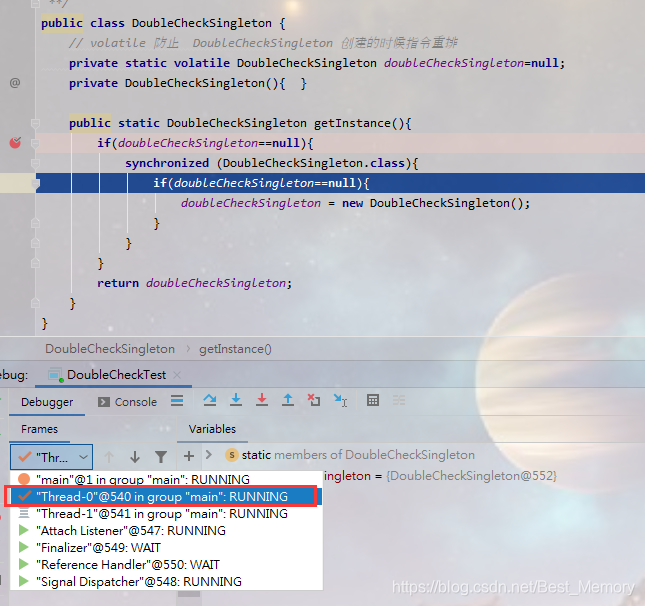The width and height of the screenshot is (645, 606).
Task: Select "Reference Handler"@550 WAIT thread
Action: tap(166, 564)
